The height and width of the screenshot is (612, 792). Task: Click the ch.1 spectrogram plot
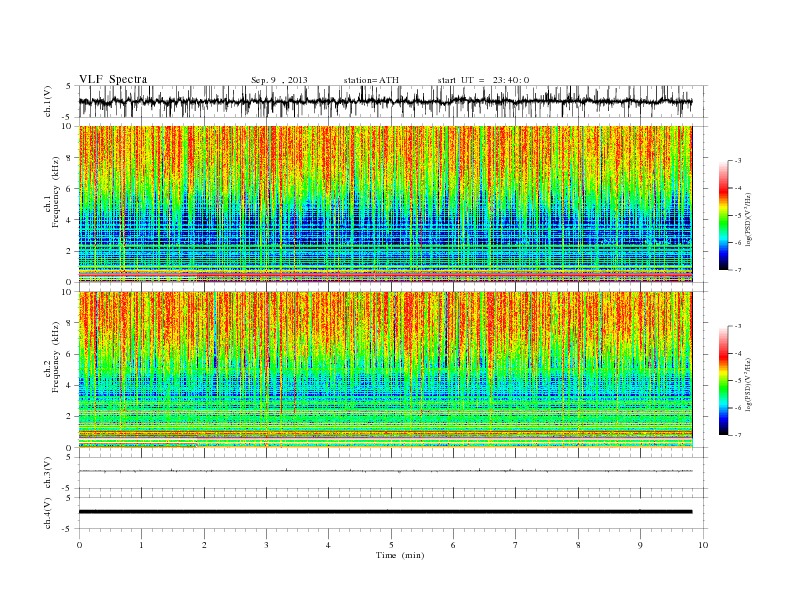pyautogui.click(x=385, y=204)
